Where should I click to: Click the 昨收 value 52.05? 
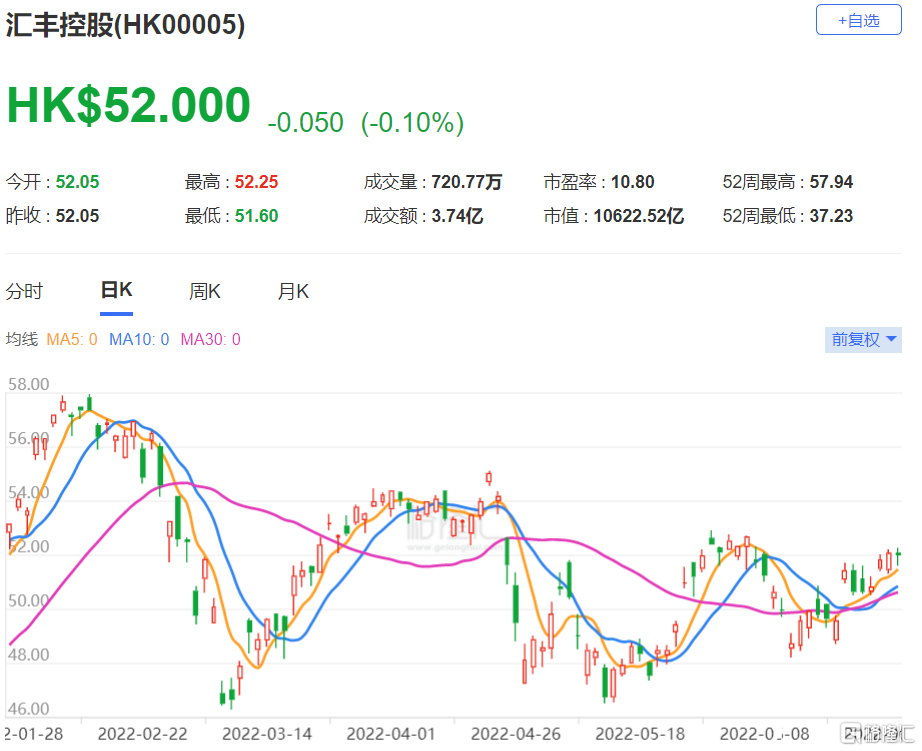77,216
